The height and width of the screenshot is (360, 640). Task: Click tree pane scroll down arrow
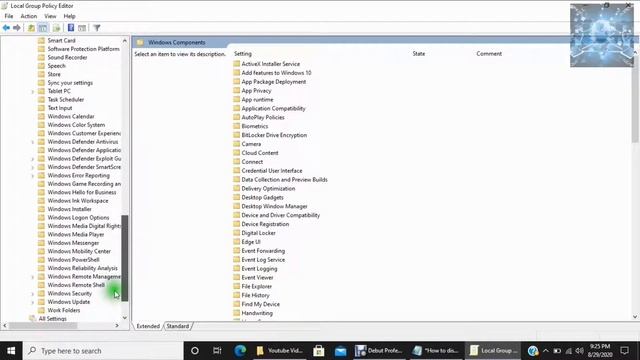125,318
